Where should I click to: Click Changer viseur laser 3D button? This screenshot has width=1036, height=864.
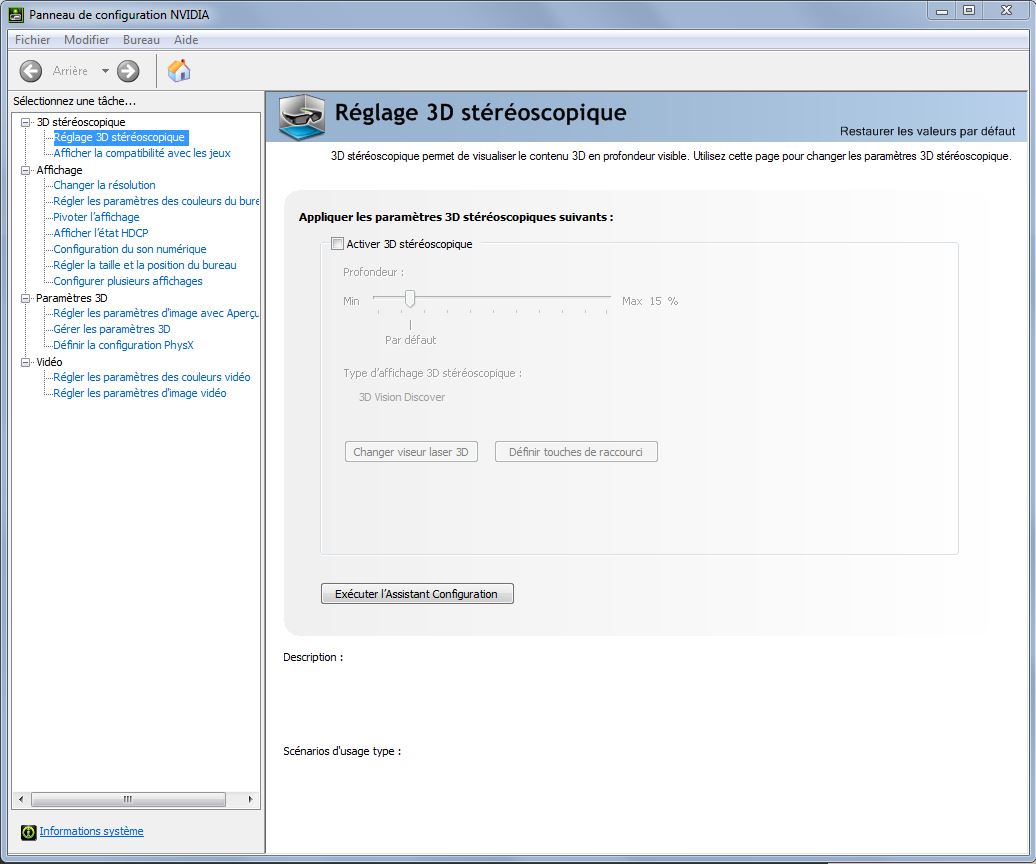click(x=411, y=452)
